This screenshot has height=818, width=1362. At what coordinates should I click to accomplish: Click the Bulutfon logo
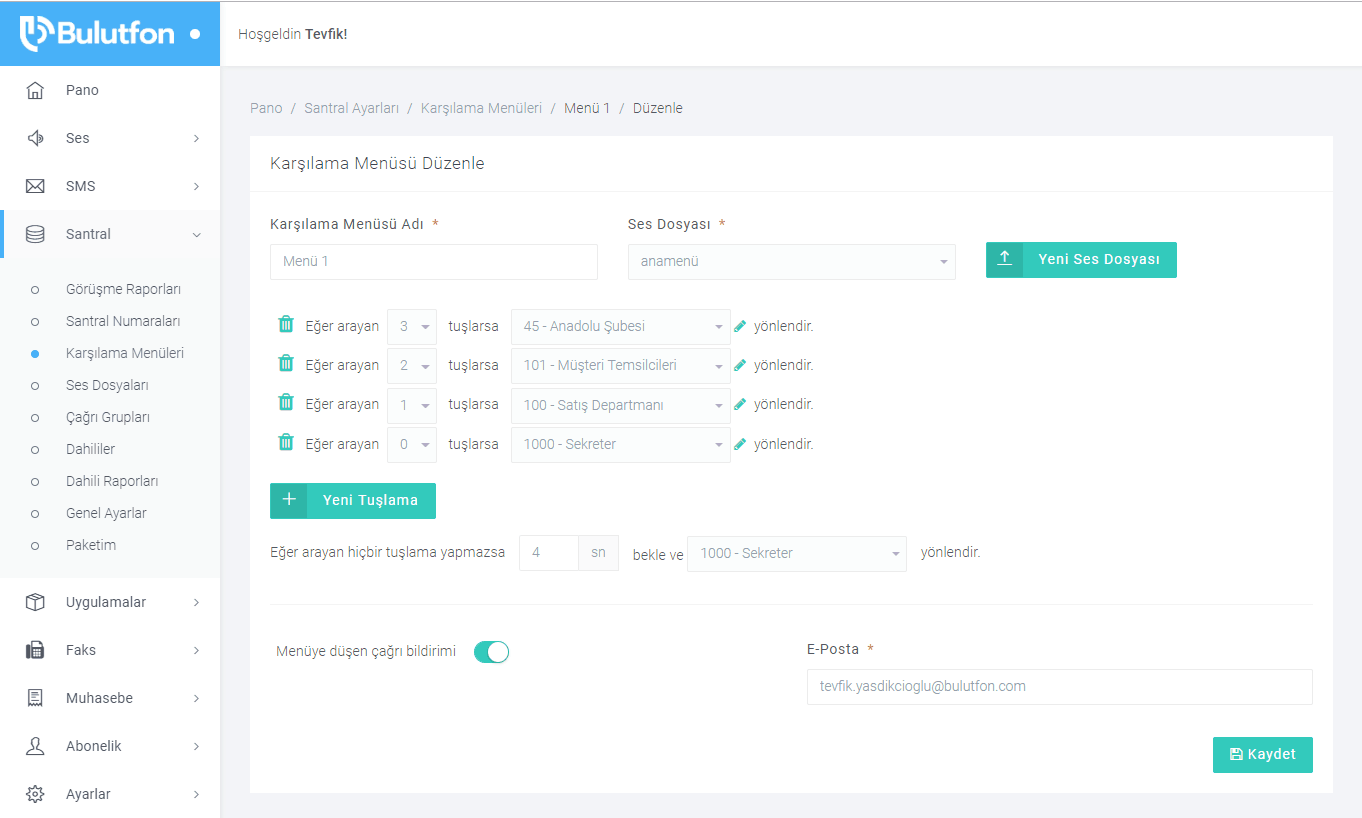(98, 33)
